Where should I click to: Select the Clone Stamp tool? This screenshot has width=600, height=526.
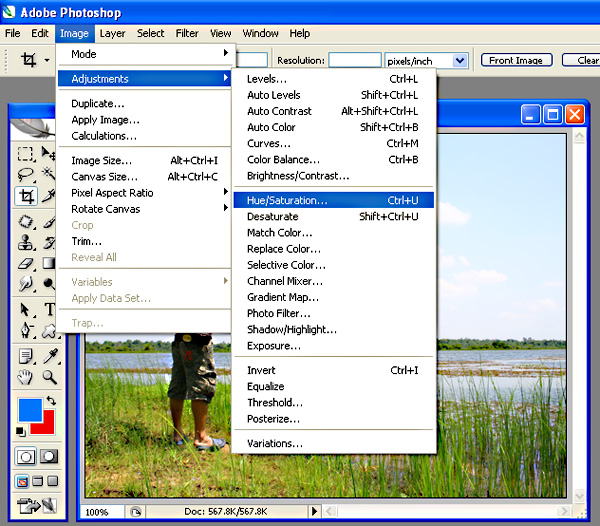click(x=26, y=243)
